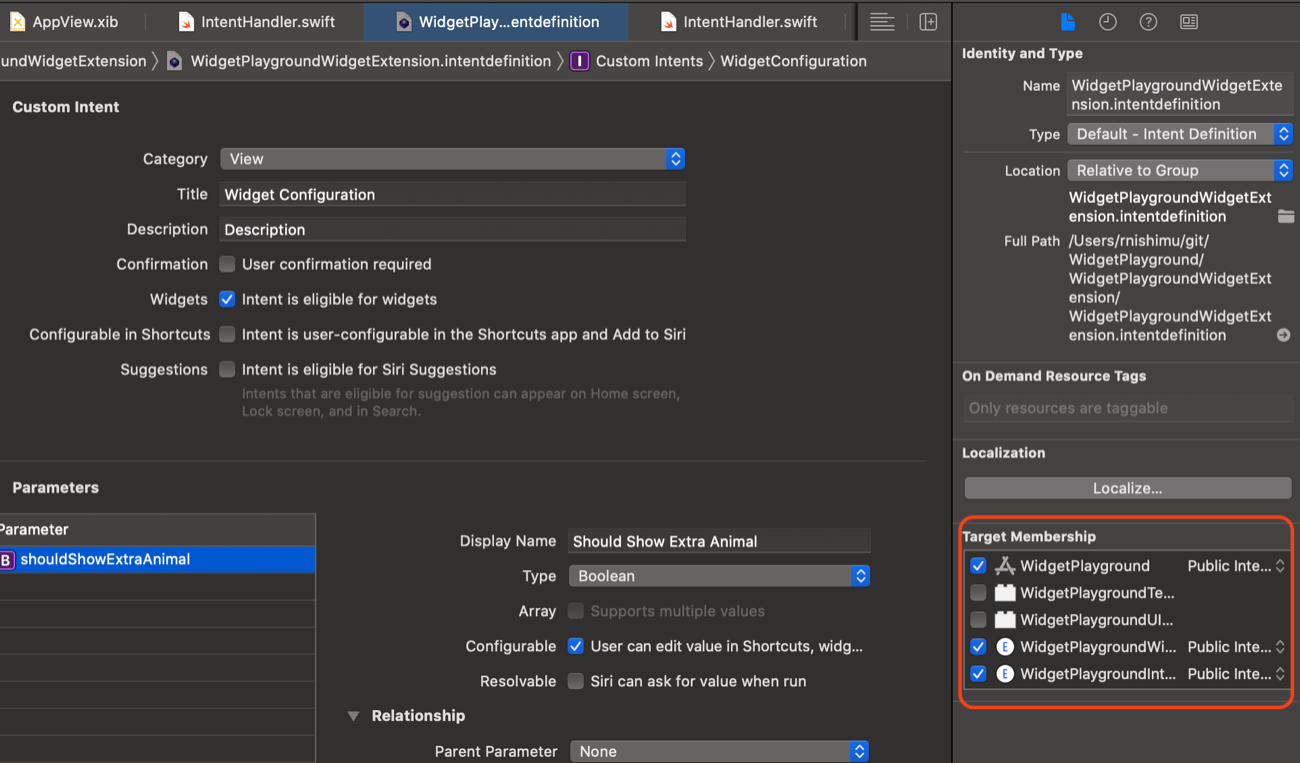Click the Title field Widget Configuration
The width and height of the screenshot is (1300, 763).
click(x=453, y=194)
